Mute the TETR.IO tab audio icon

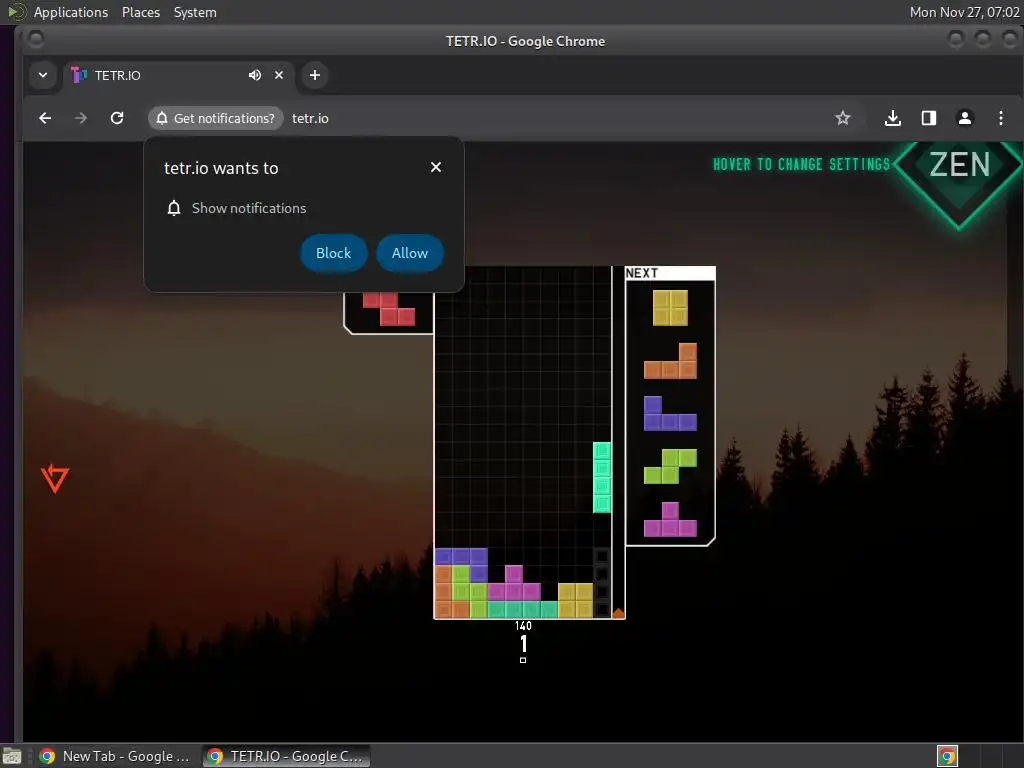(x=255, y=75)
